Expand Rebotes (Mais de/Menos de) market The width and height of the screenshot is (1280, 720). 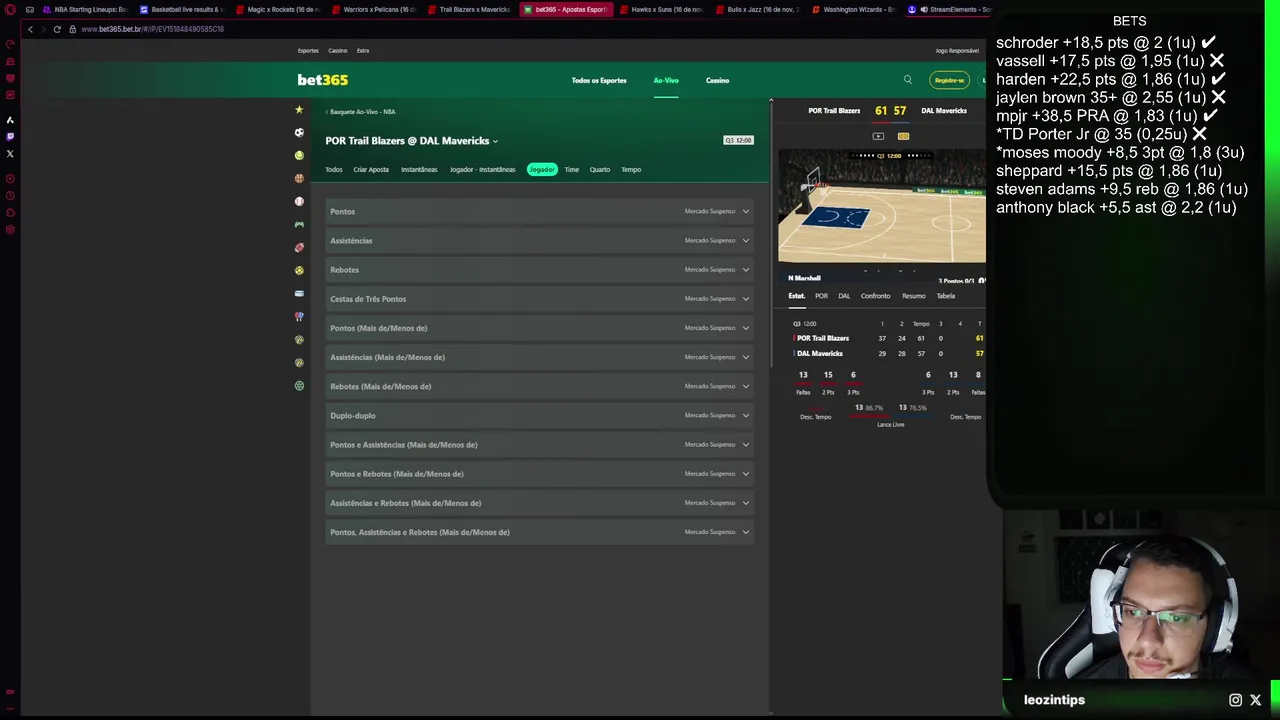(x=540, y=386)
